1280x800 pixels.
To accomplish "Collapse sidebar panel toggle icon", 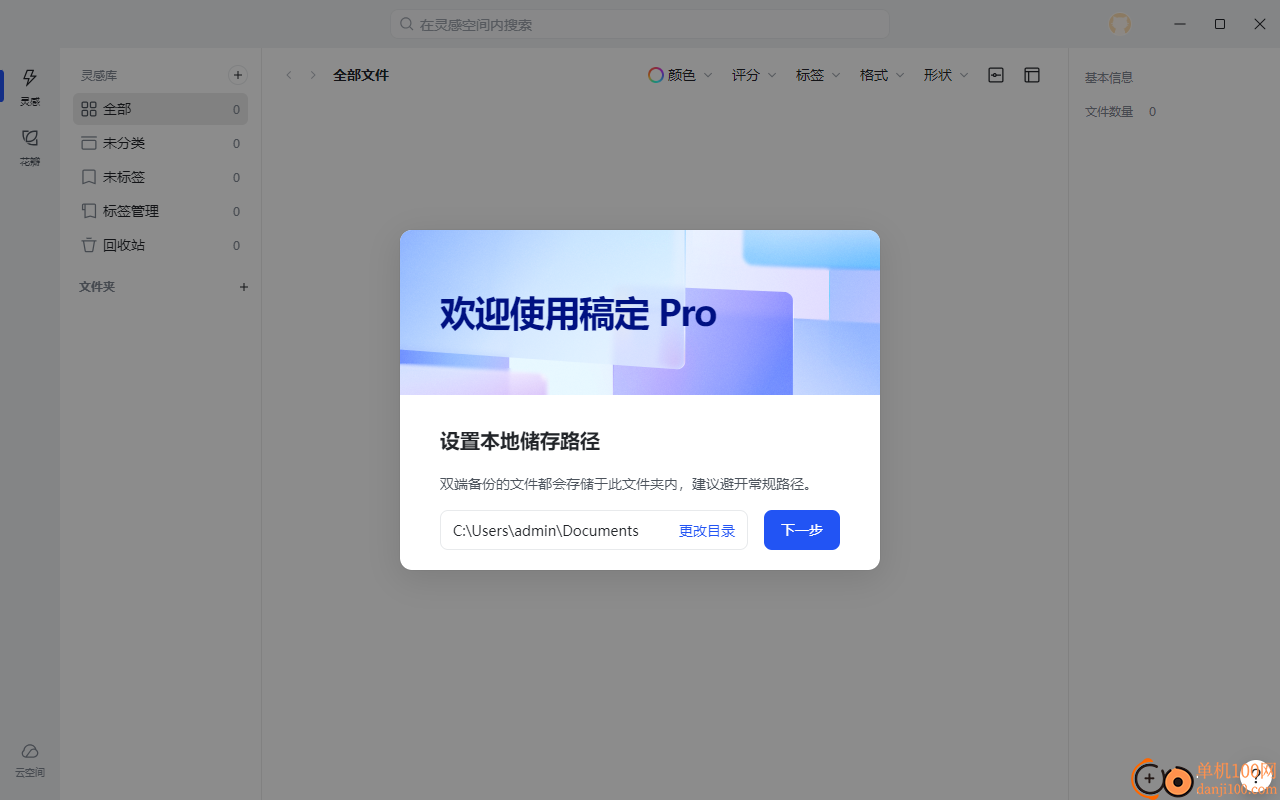I will click(x=996, y=75).
